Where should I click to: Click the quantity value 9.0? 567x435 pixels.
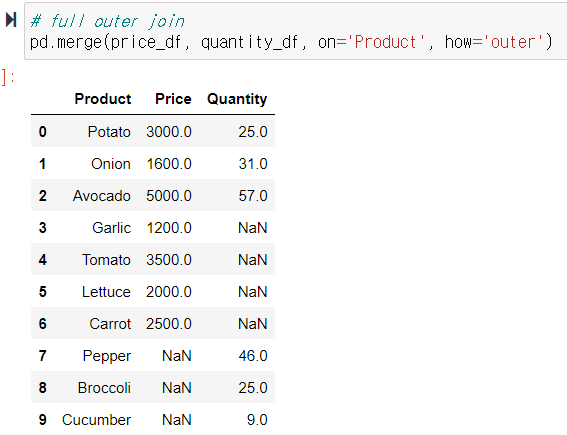257,420
